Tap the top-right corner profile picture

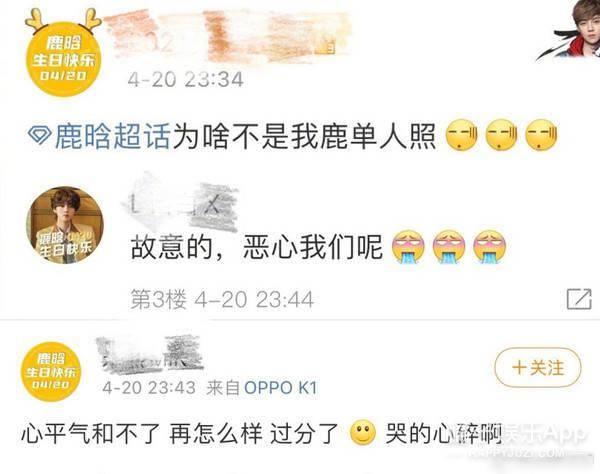pos(568,30)
